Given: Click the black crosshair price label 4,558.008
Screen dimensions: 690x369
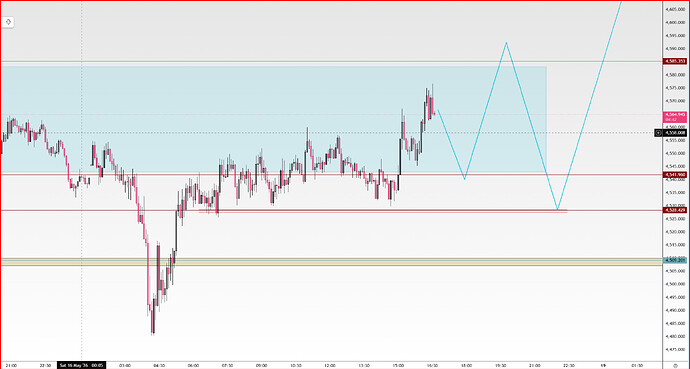Looking at the screenshot, I should [675, 132].
